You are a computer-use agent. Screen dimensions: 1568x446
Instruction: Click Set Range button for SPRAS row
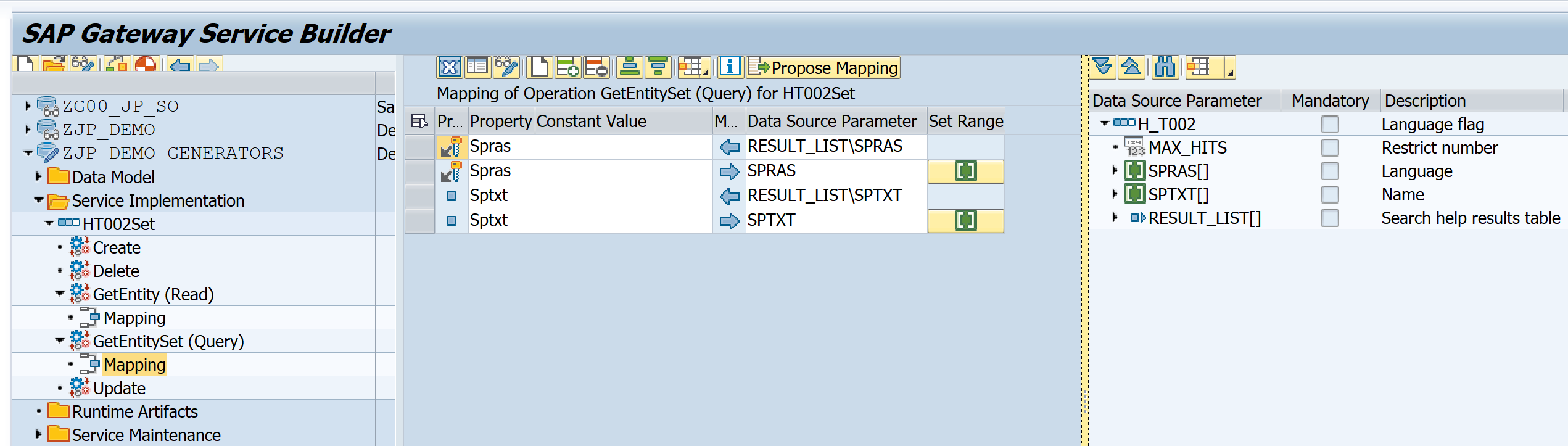[x=965, y=171]
